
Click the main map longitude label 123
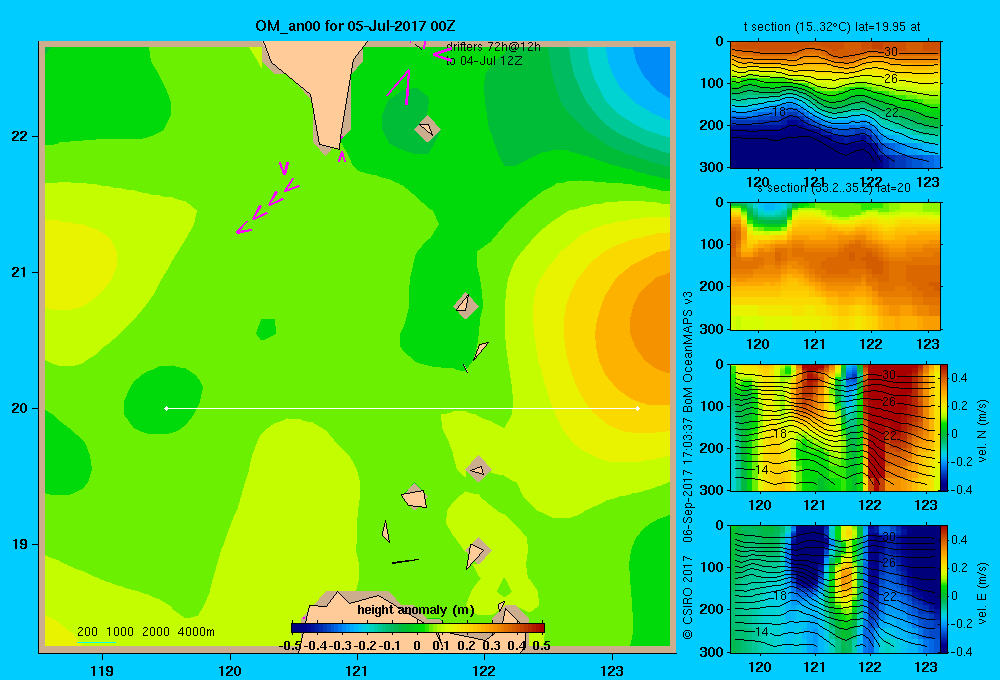[612, 670]
